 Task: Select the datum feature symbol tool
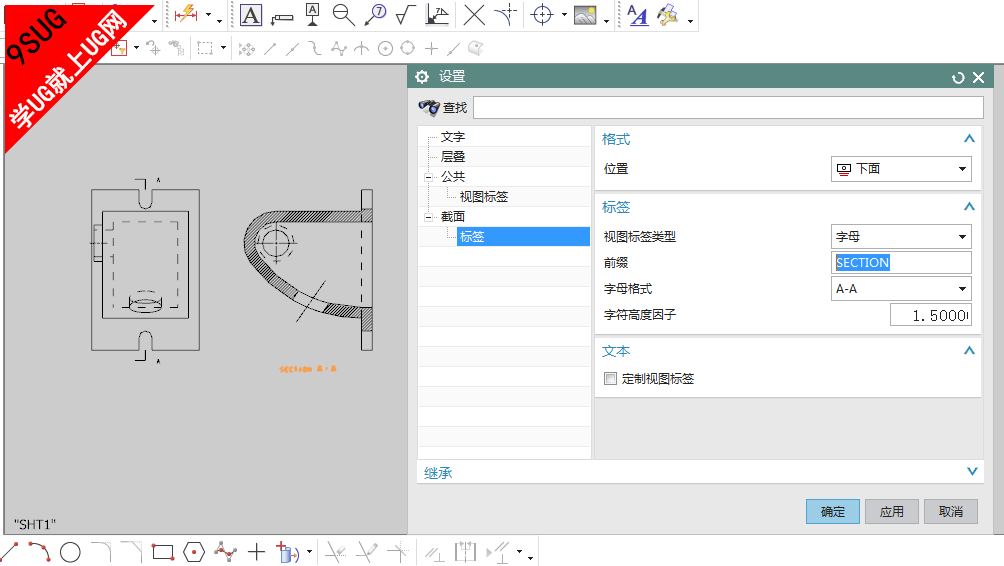(x=312, y=15)
